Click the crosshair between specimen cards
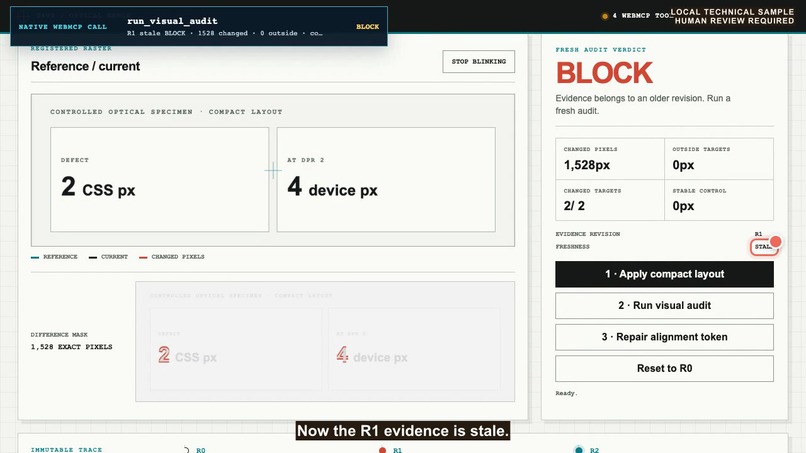This screenshot has width=806, height=453. pos(273,170)
